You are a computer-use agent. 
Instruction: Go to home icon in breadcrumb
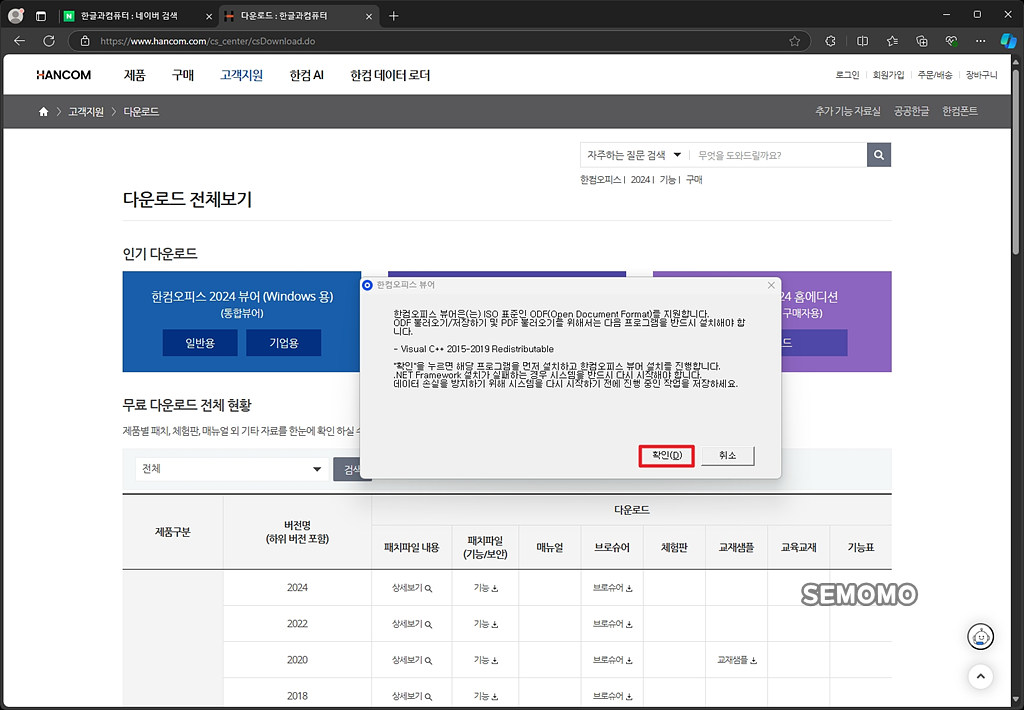tap(43, 112)
